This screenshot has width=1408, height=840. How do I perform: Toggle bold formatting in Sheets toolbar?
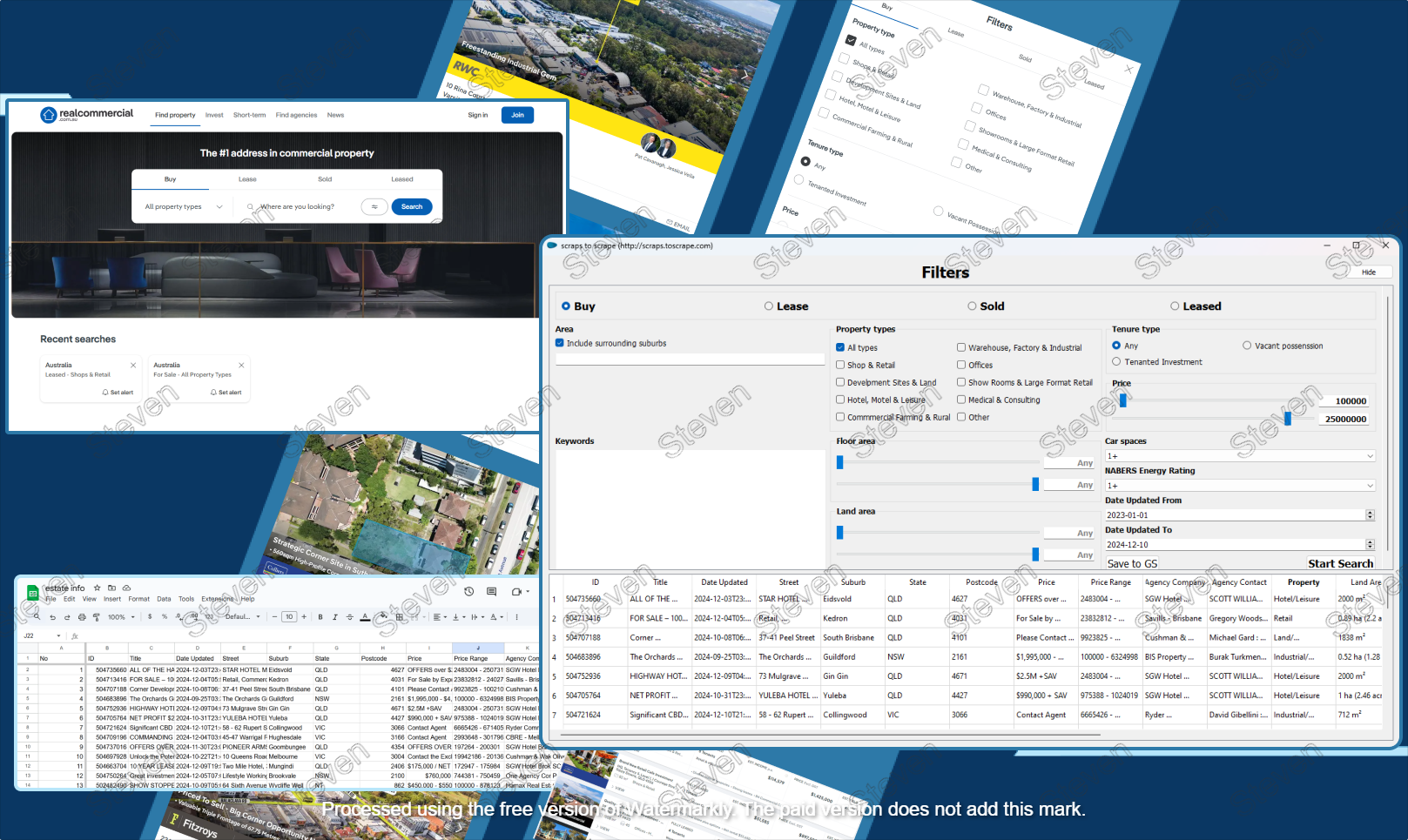click(x=320, y=616)
